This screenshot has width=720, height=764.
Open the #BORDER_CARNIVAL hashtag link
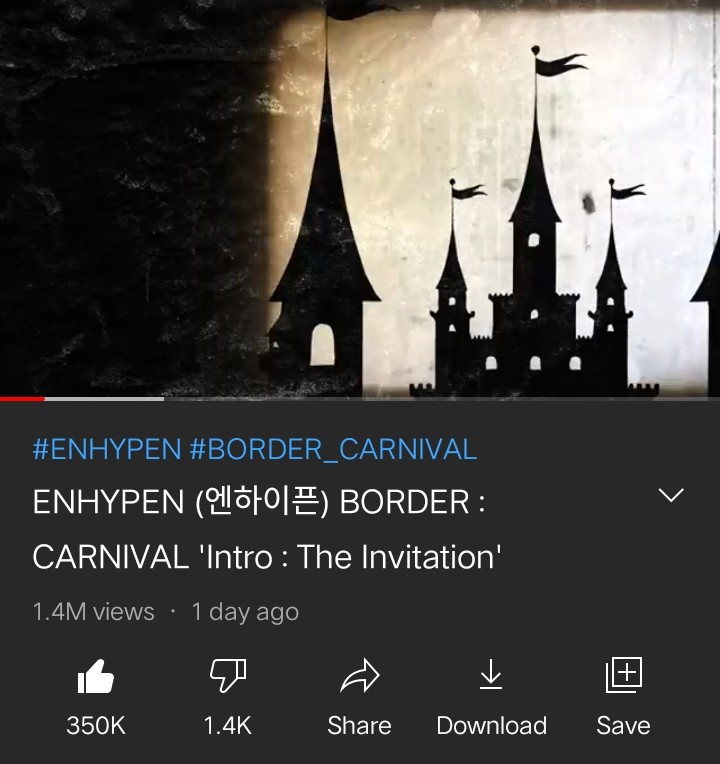(x=333, y=449)
